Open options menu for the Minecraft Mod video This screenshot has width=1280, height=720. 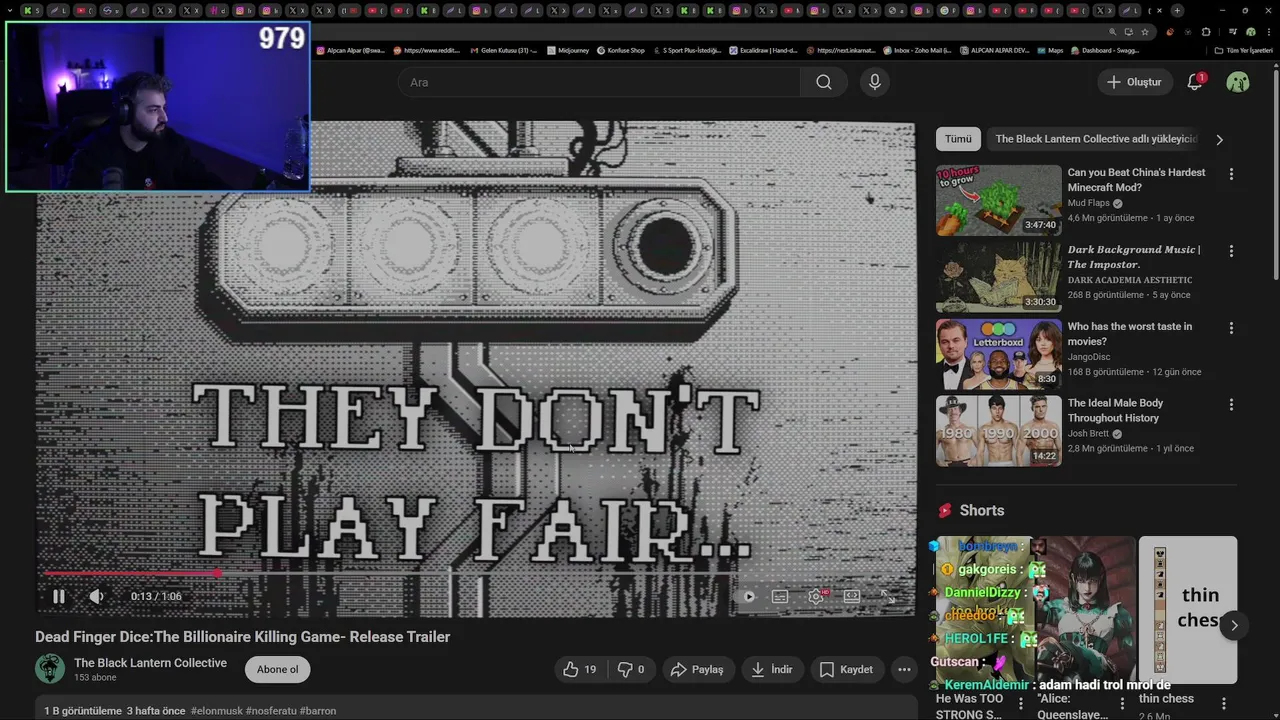coord(1231,174)
